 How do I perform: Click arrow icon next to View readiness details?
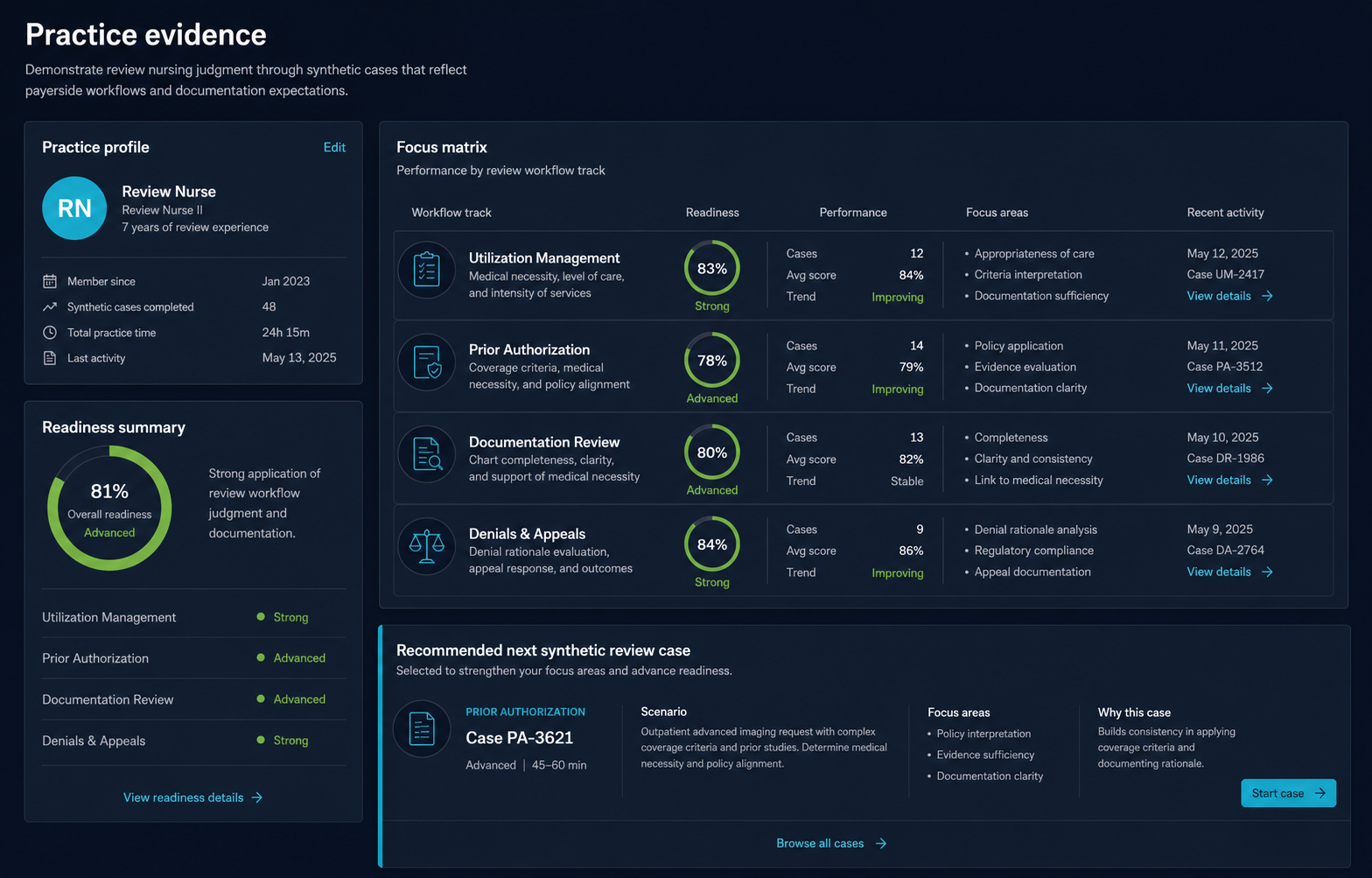[x=257, y=797]
